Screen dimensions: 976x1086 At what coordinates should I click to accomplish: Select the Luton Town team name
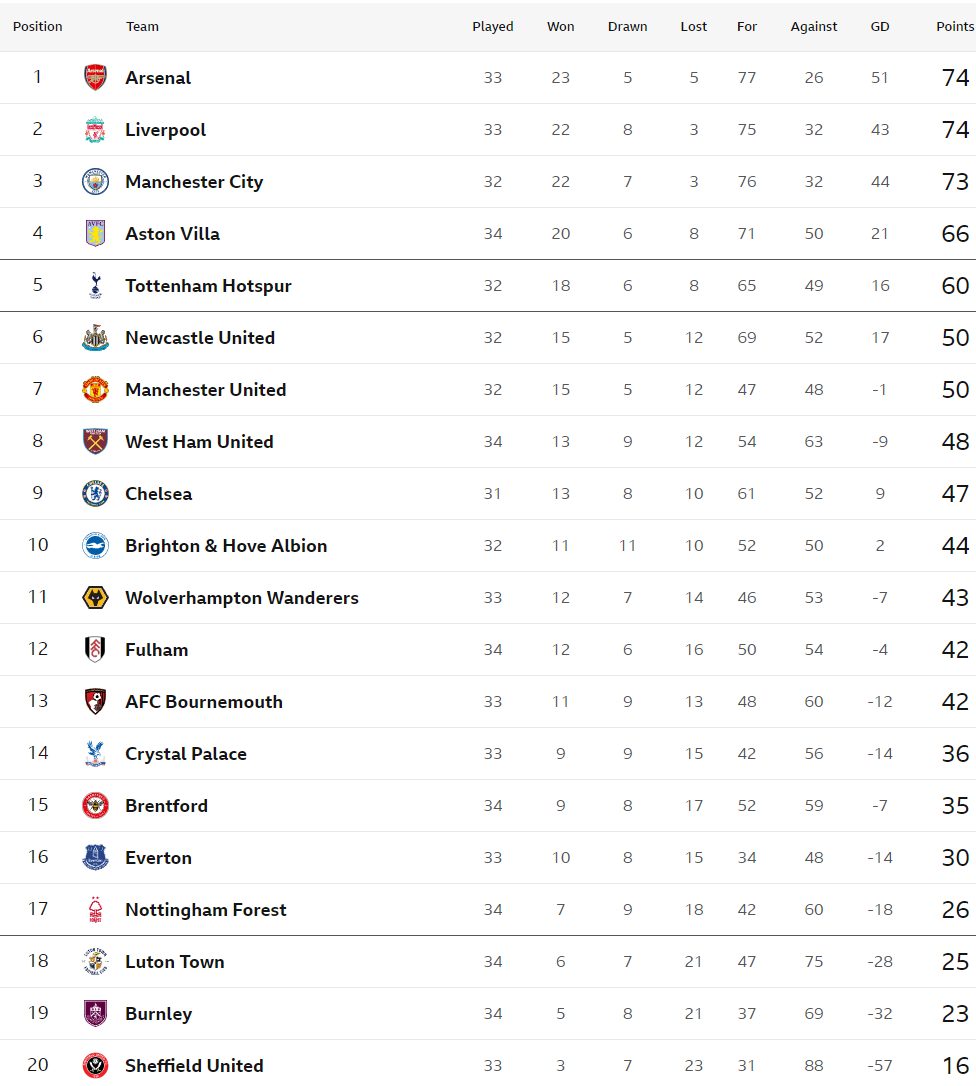(175, 961)
